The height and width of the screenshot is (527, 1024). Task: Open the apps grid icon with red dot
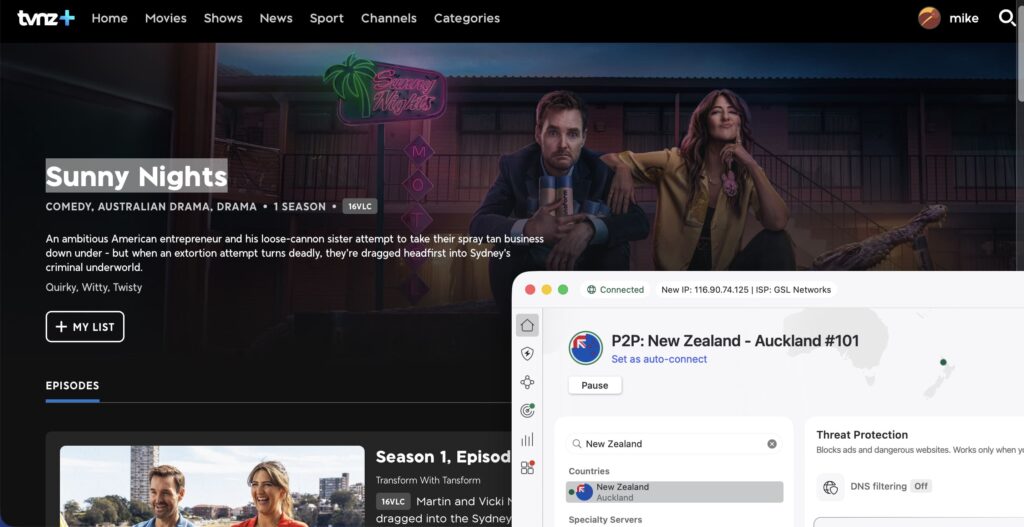coord(527,467)
